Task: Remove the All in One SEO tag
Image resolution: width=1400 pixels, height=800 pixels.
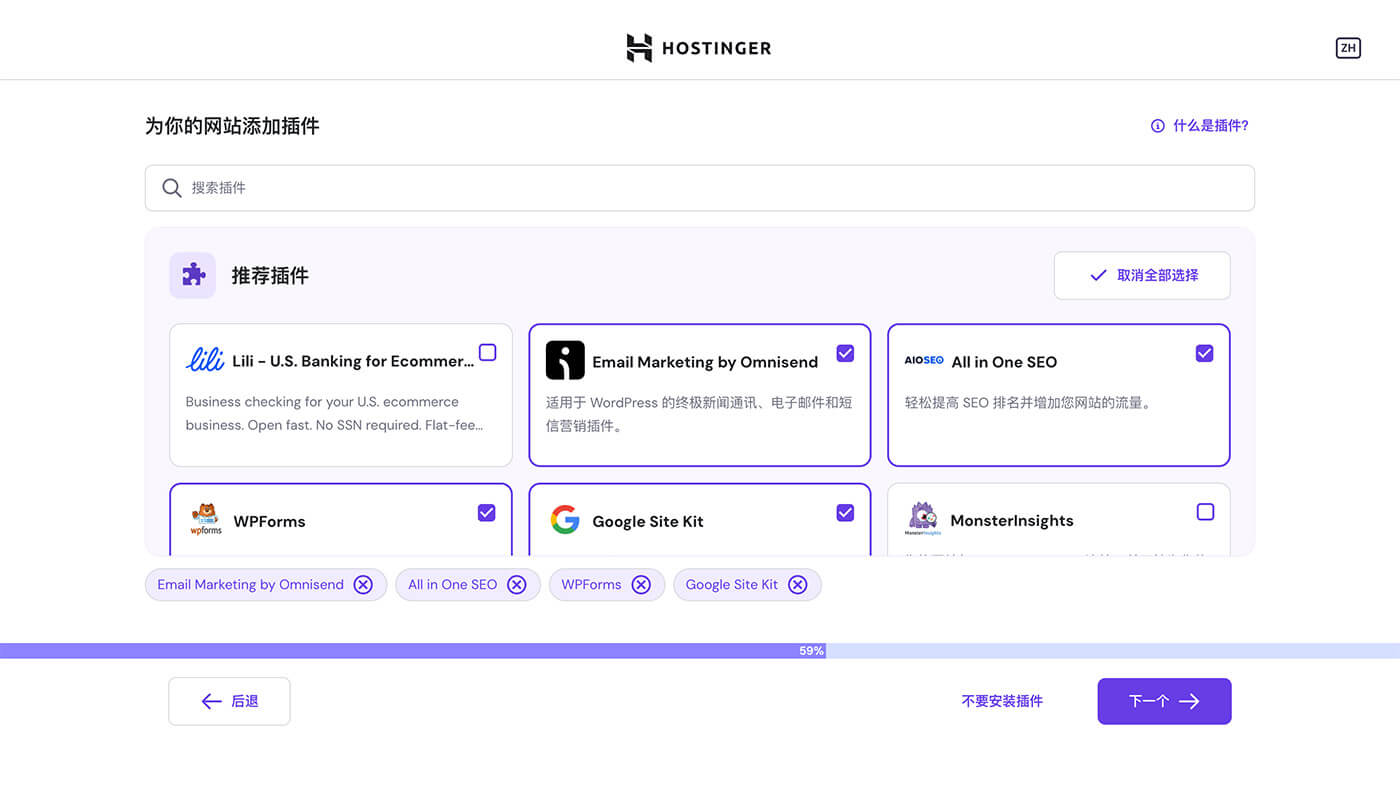Action: [517, 585]
